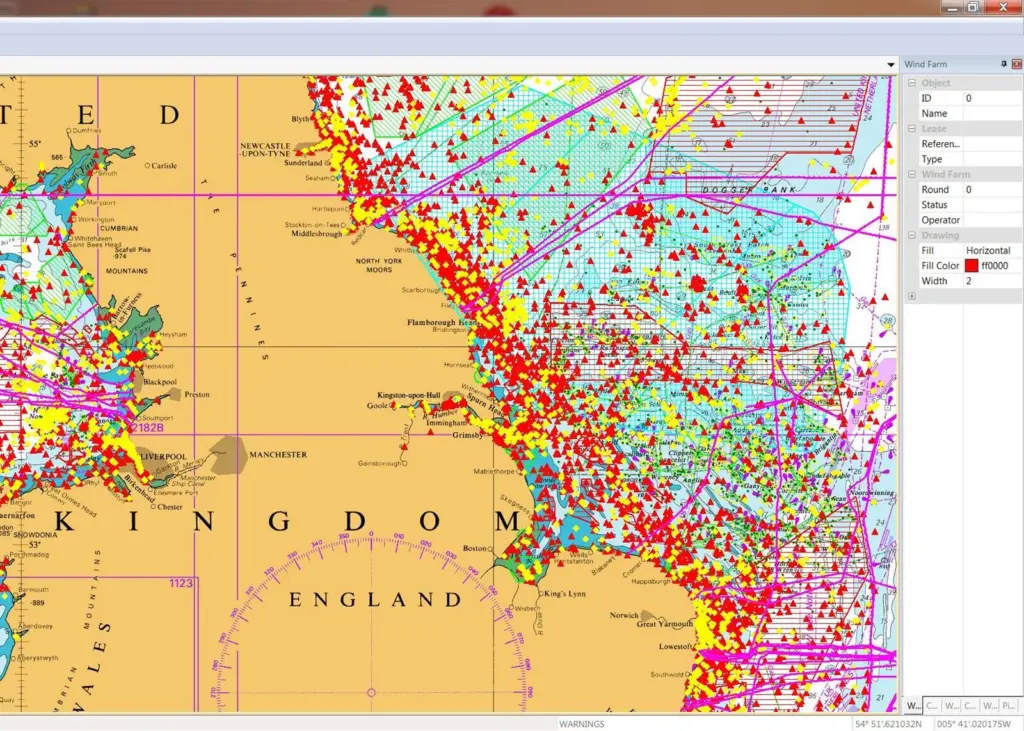Viewport: 1024px width, 731px height.
Task: Click the Preston label on the map
Action: [197, 395]
